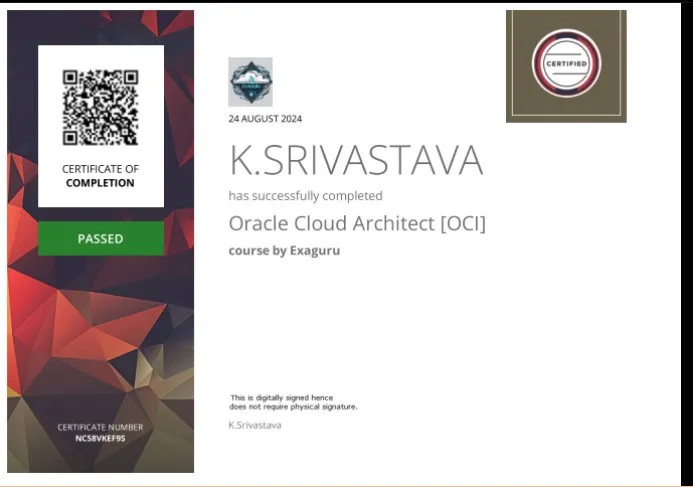Click the Exaguru logo above the date
693x487 pixels.
[250, 81]
